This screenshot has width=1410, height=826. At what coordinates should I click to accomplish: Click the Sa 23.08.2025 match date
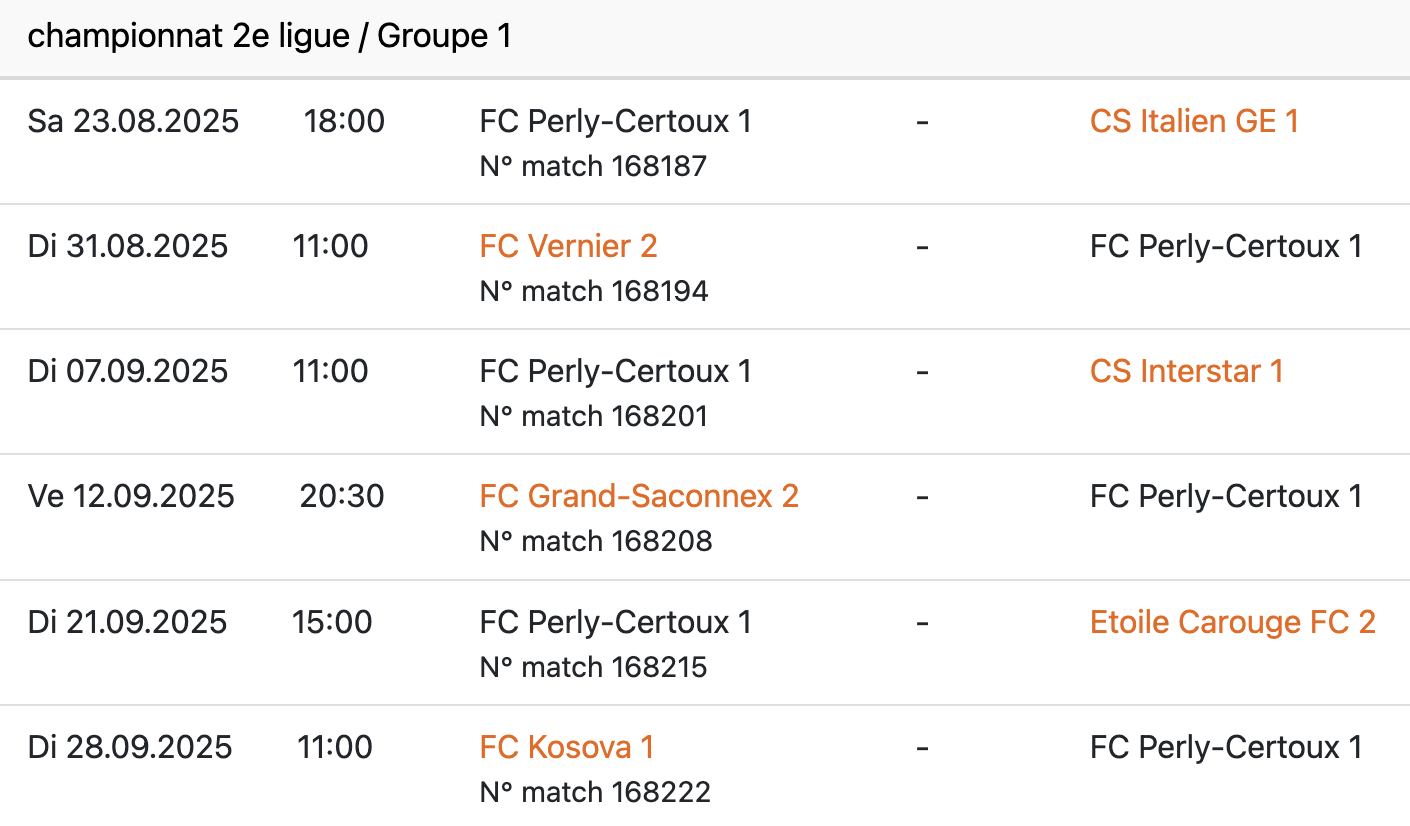(133, 121)
